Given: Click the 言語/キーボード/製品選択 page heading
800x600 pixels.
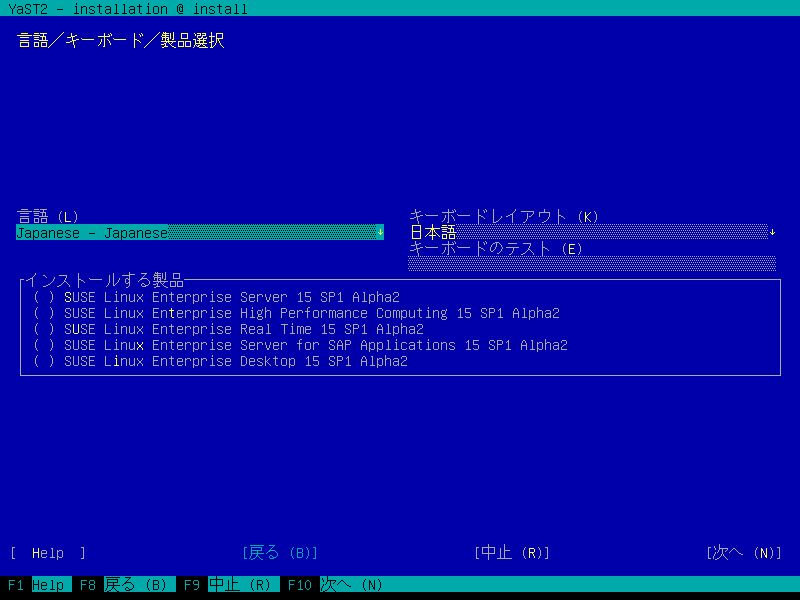Looking at the screenshot, I should 120,41.
